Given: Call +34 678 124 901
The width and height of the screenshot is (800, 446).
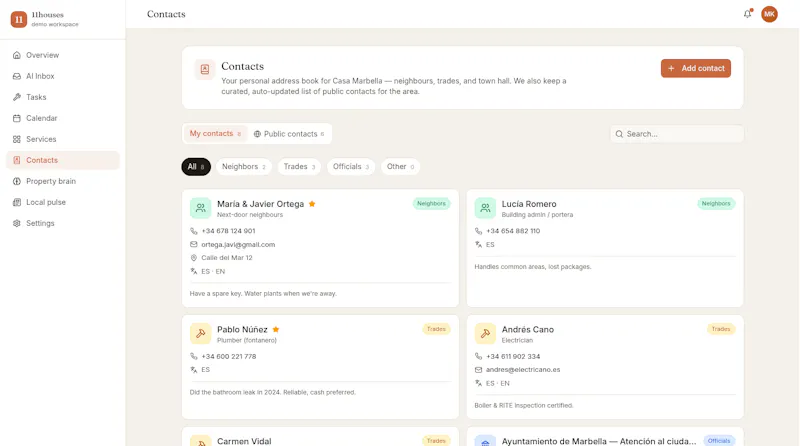Looking at the screenshot, I should click(x=228, y=231).
